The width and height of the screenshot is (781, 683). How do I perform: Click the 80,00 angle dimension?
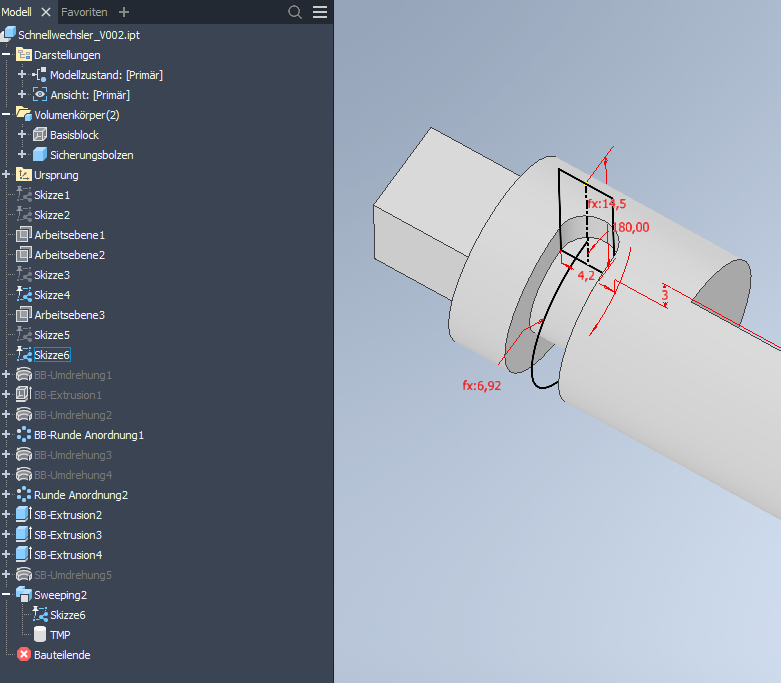[x=634, y=227]
